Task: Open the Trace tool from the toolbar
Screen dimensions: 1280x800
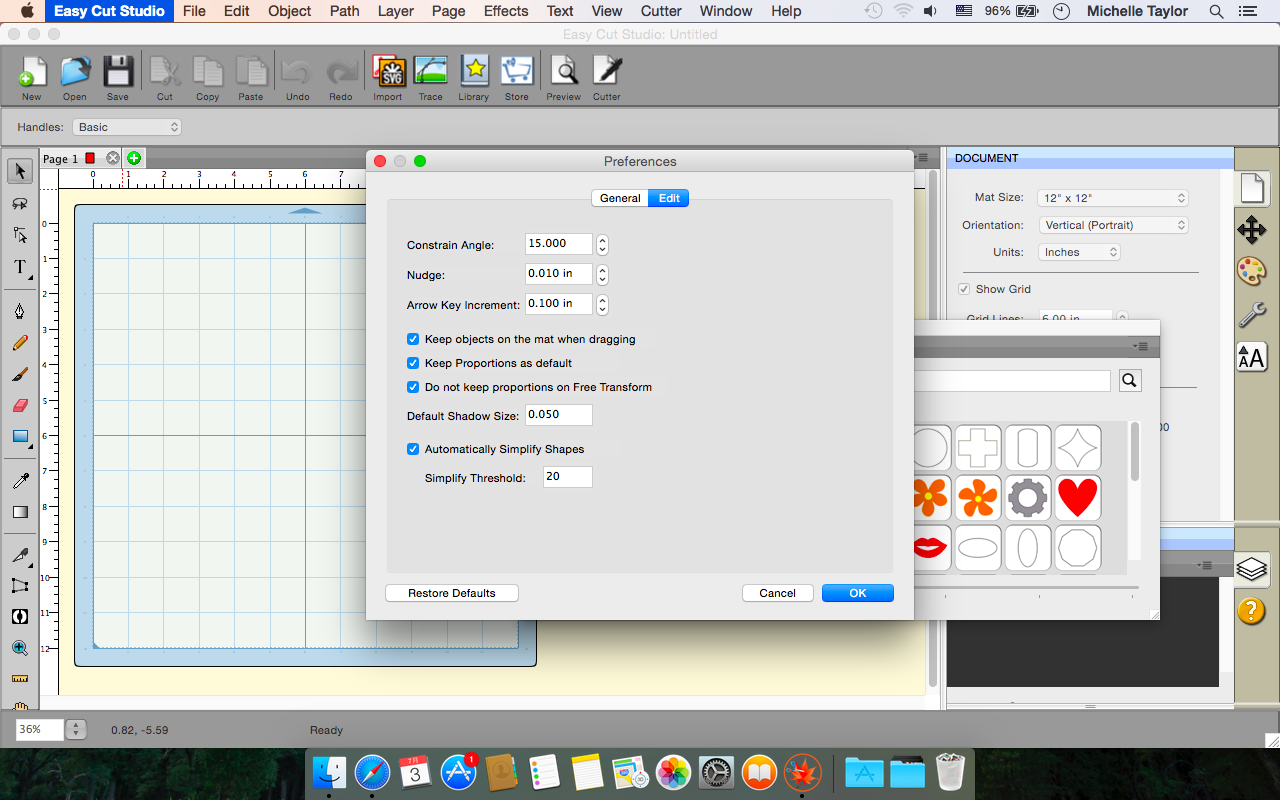Action: point(430,70)
